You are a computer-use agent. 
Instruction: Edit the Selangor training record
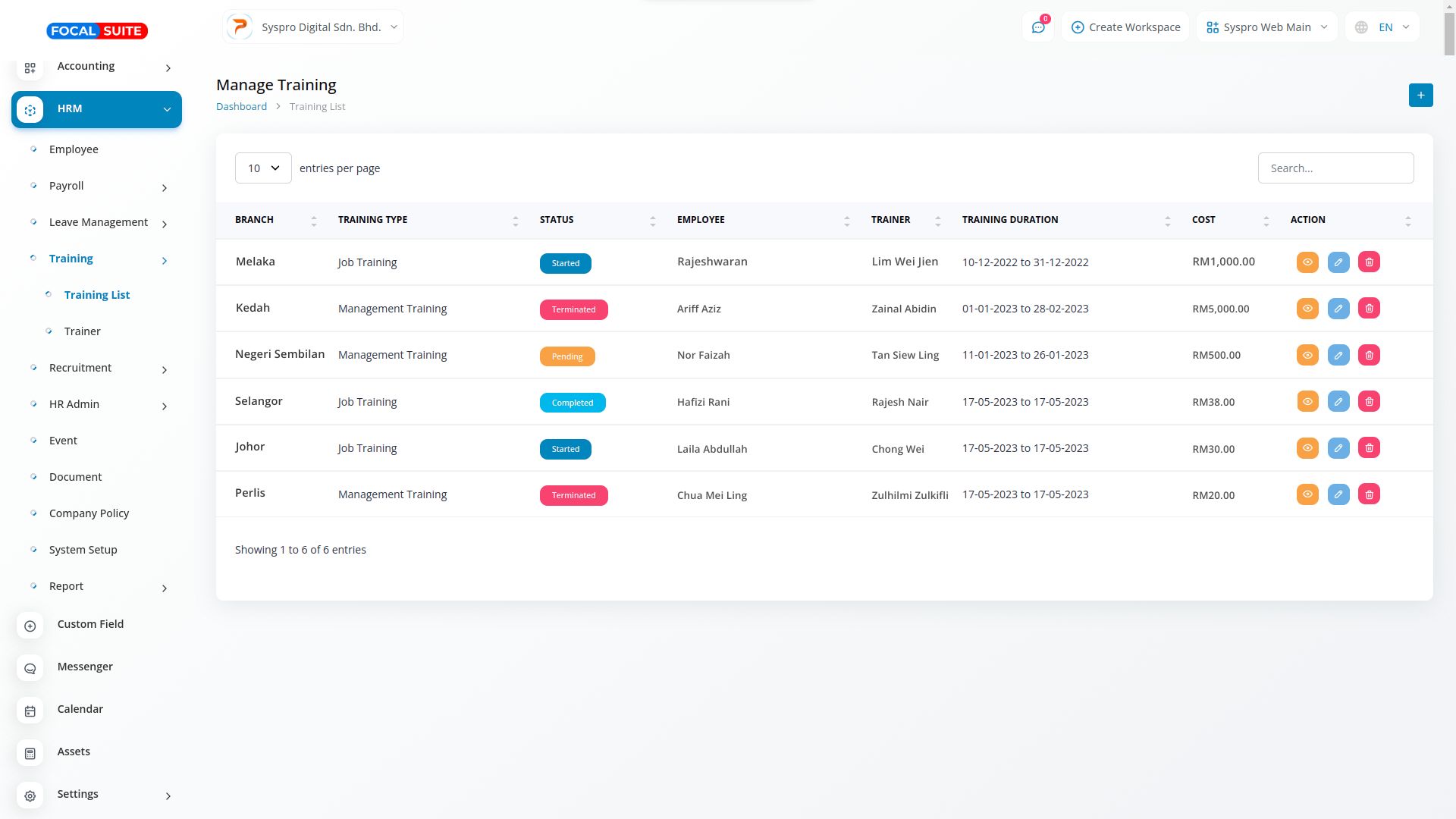(1338, 402)
